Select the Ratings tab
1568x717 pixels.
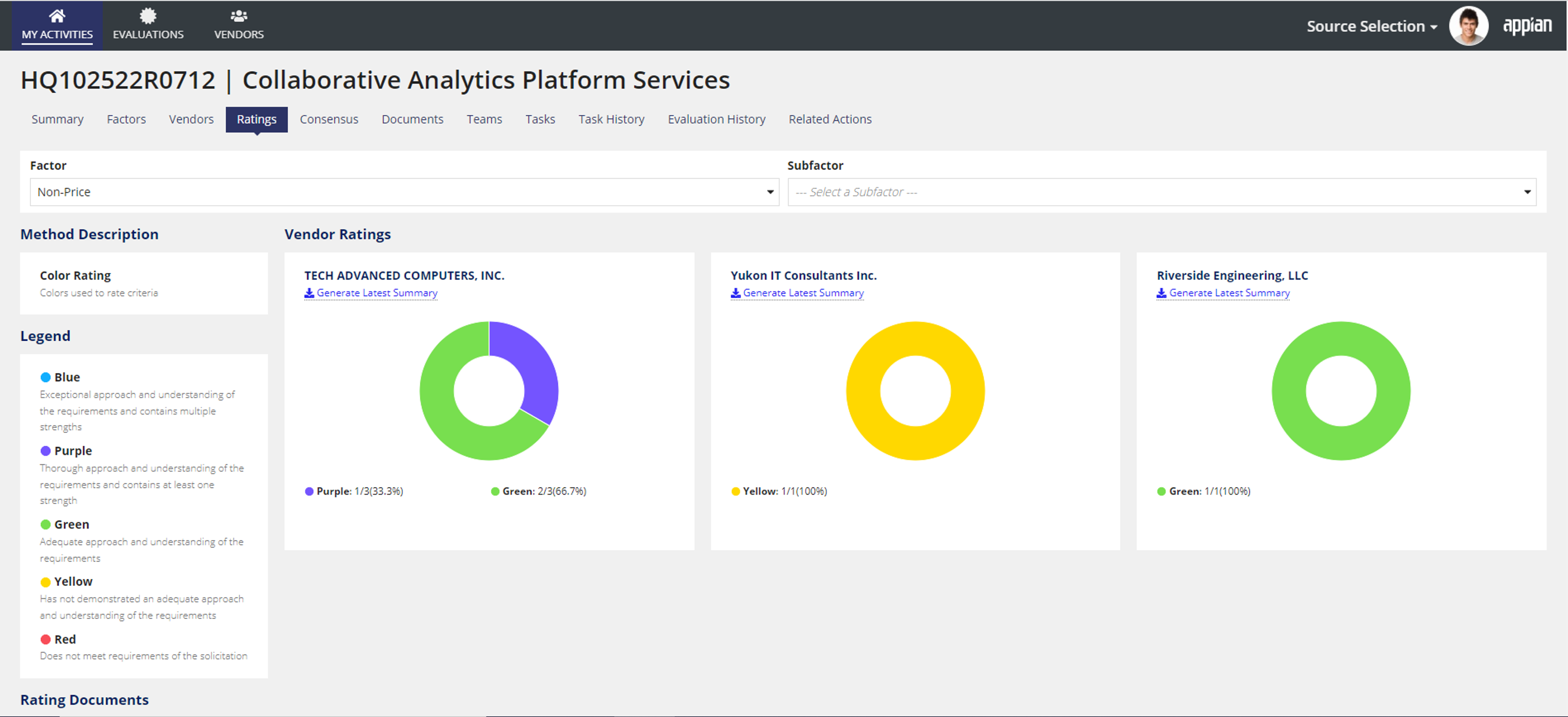(256, 119)
